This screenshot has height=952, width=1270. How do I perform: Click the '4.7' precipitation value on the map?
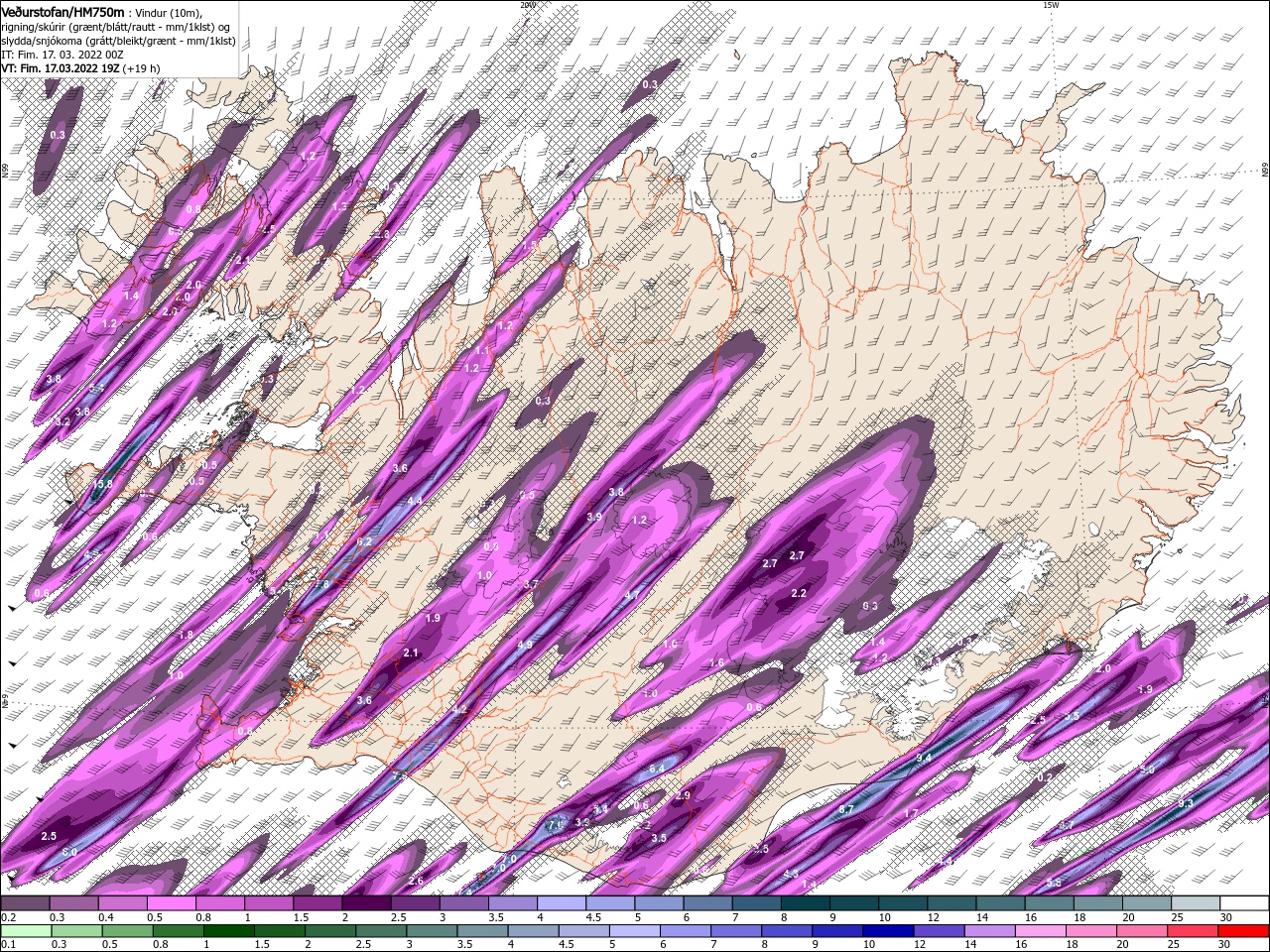point(631,595)
